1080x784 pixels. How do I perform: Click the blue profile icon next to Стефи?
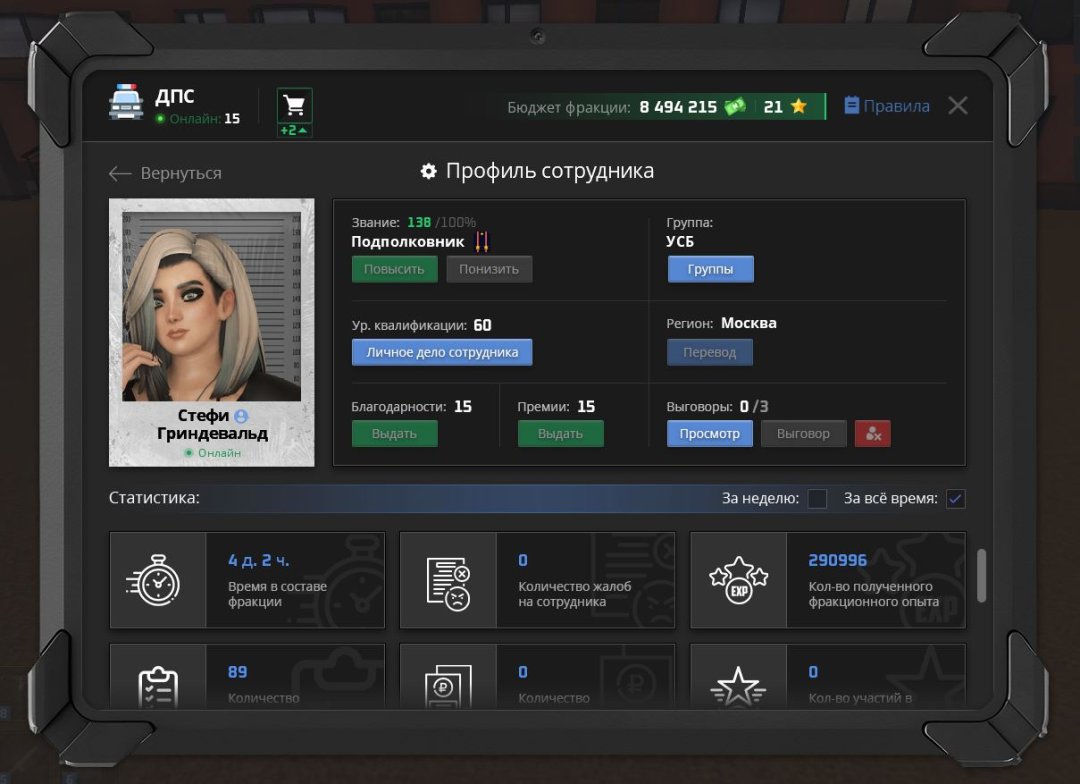[x=241, y=416]
